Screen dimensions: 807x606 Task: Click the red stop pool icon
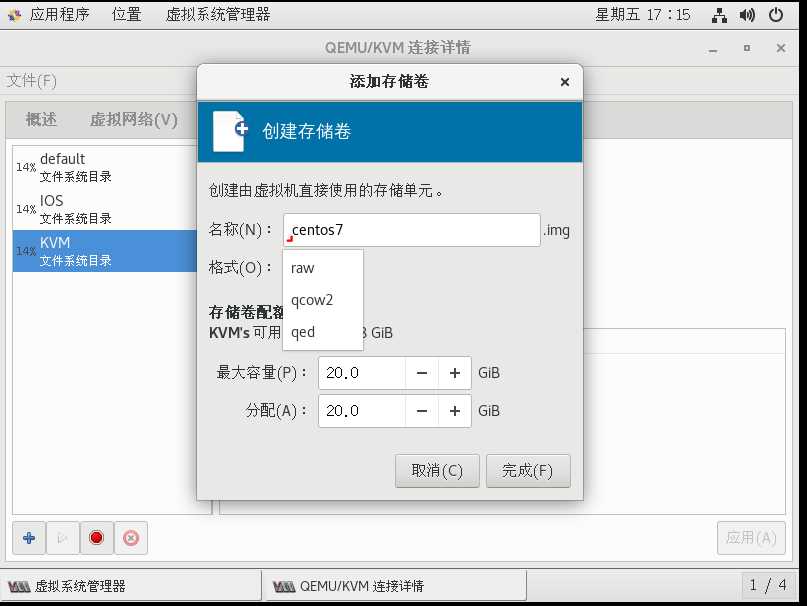click(96, 538)
